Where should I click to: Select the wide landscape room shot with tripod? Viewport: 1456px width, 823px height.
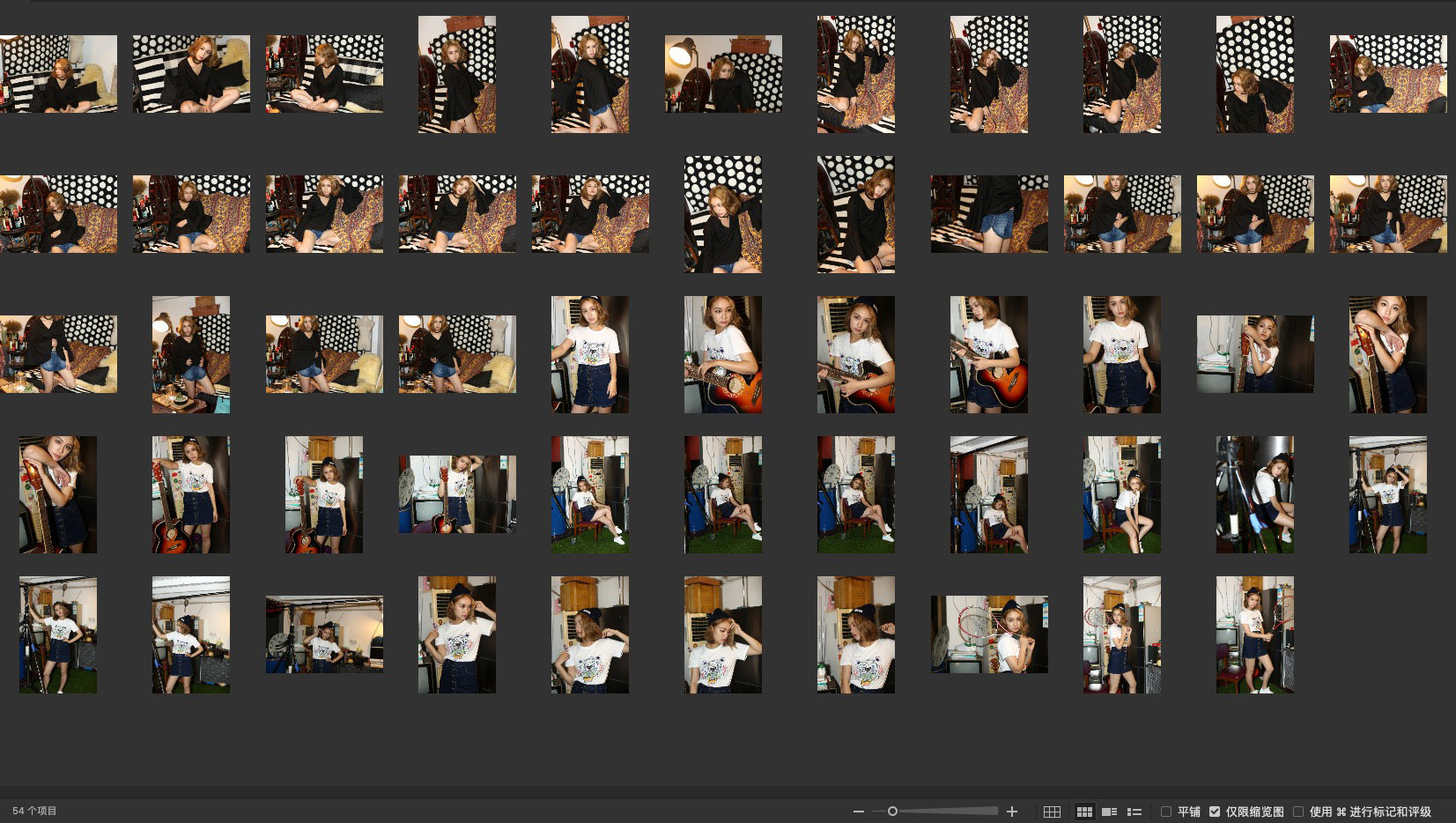pos(324,634)
